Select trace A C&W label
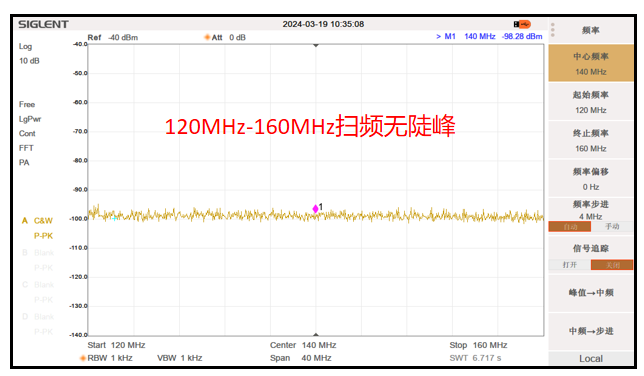The height and width of the screenshot is (376, 644). (x=37, y=221)
